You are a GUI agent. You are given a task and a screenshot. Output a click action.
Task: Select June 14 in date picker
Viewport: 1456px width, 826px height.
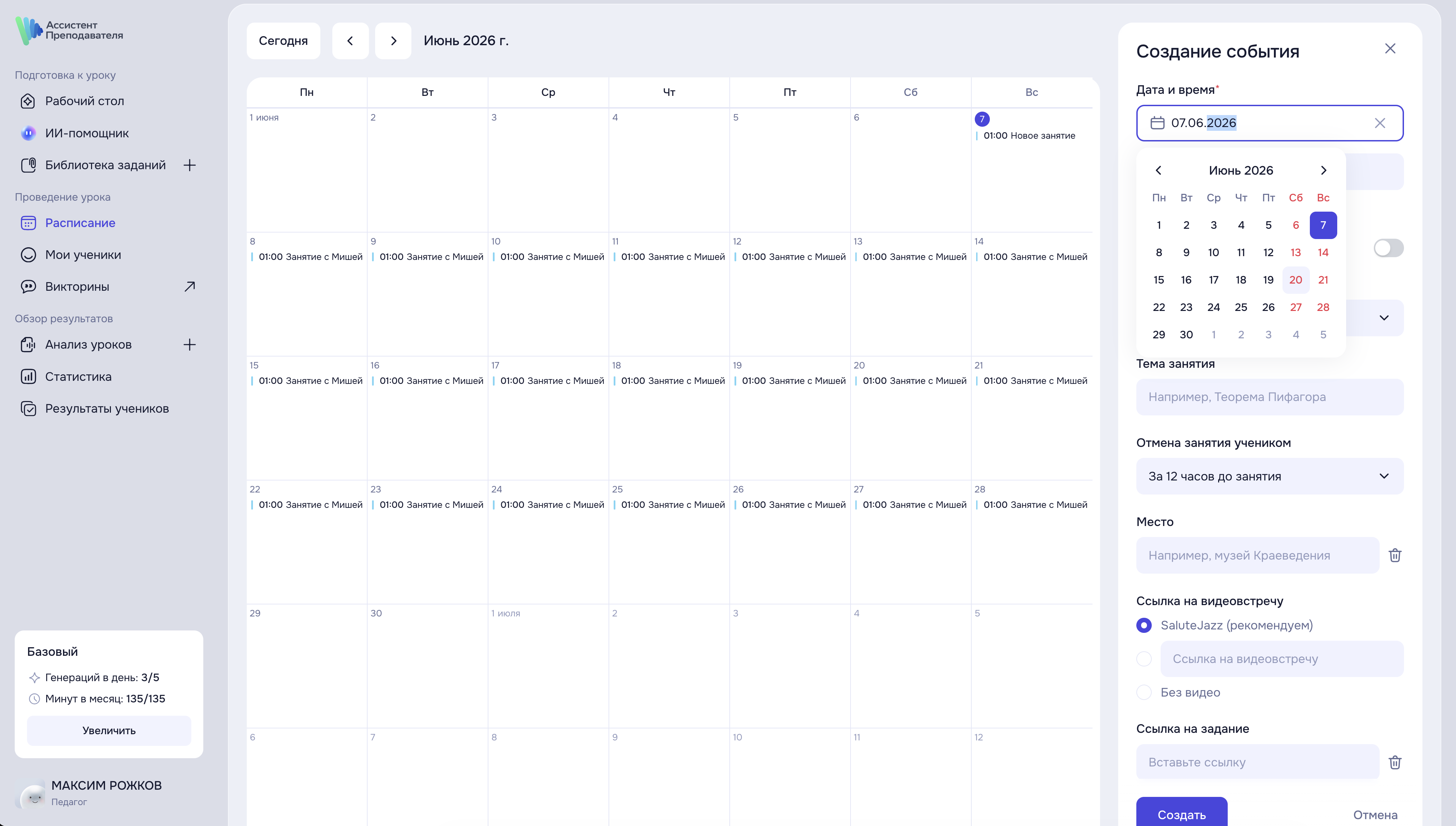[1323, 252]
